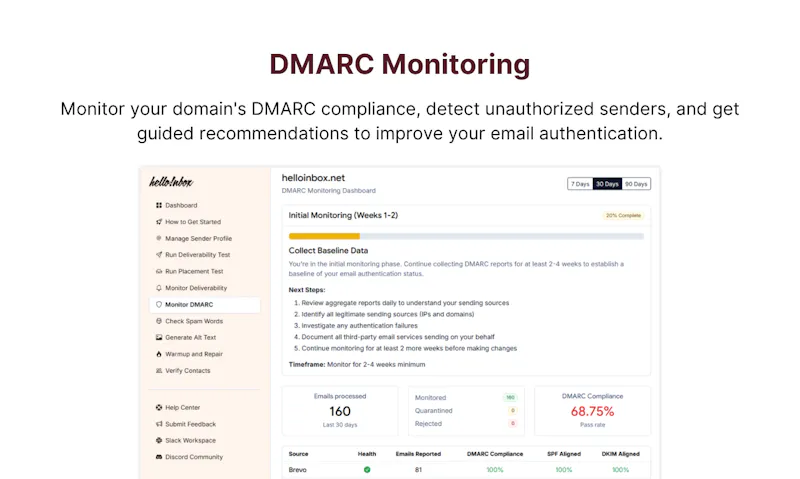Click the Dashboard grid icon
The width and height of the screenshot is (800, 479).
click(159, 205)
